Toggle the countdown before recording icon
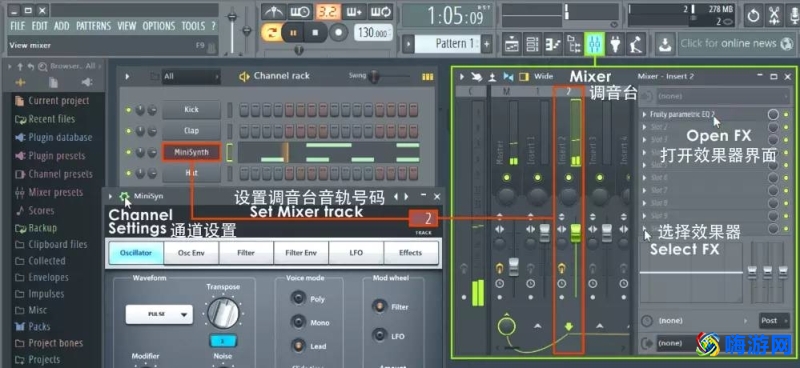The image size is (800, 368). (328, 11)
